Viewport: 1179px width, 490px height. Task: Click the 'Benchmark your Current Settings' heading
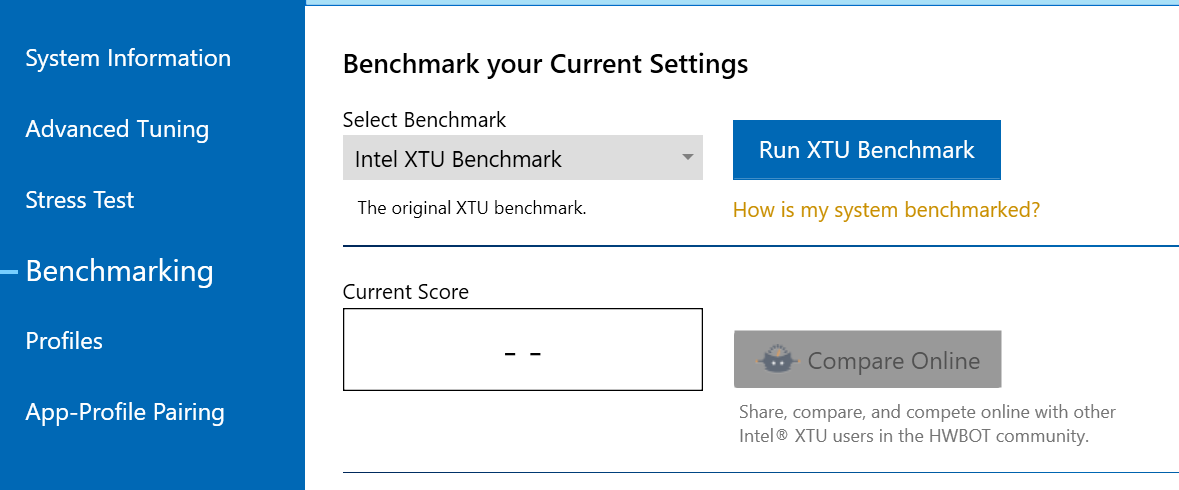tap(545, 65)
